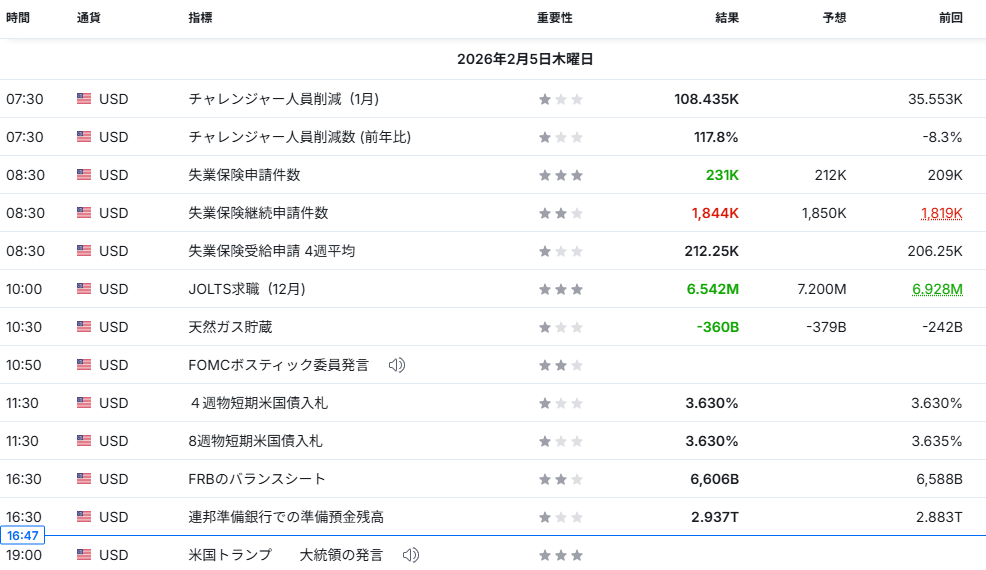The image size is (986, 570).
Task: Click the US flag in JOLTS求職 row
Action: coord(84,289)
